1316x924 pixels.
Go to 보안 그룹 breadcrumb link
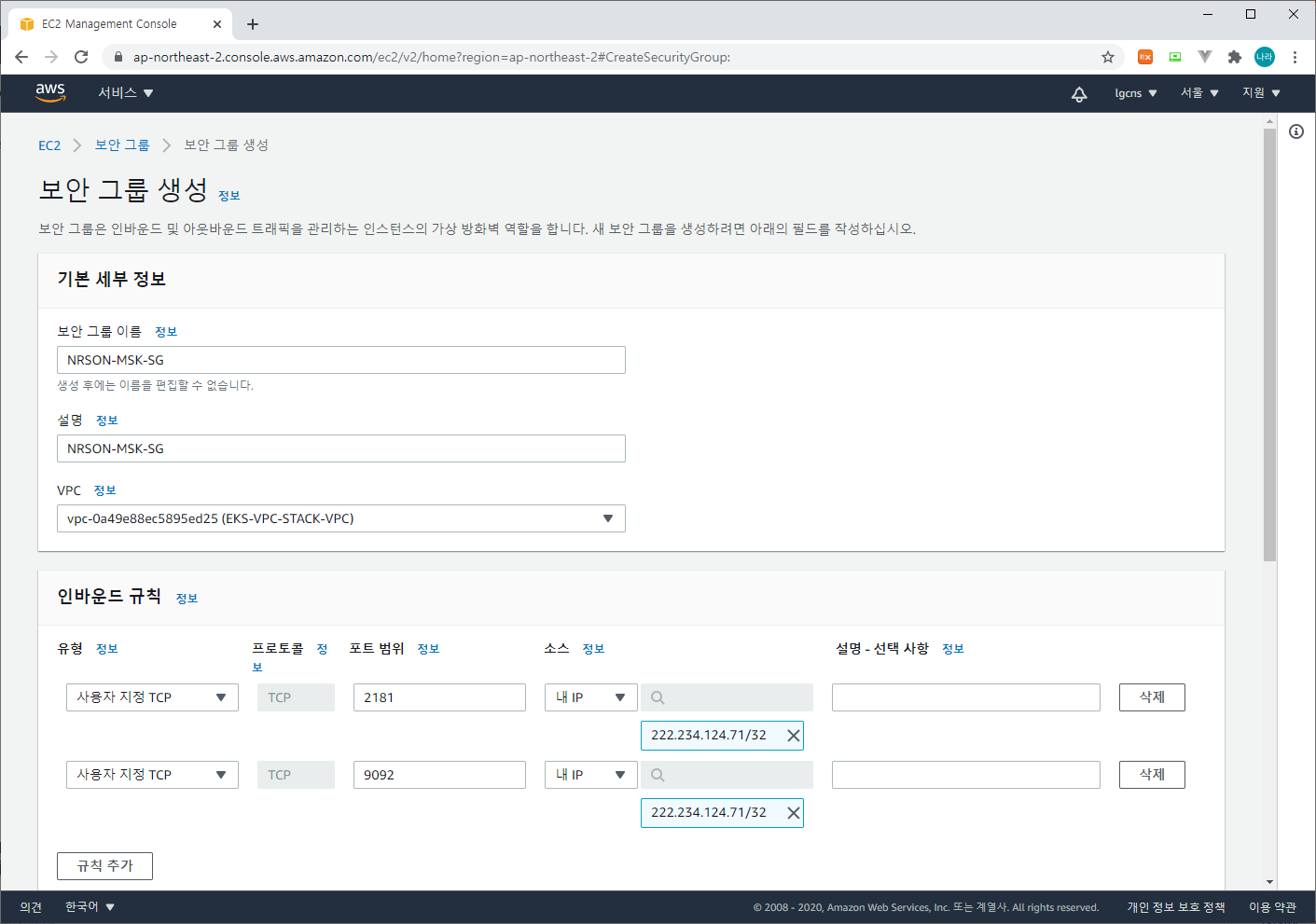[122, 145]
